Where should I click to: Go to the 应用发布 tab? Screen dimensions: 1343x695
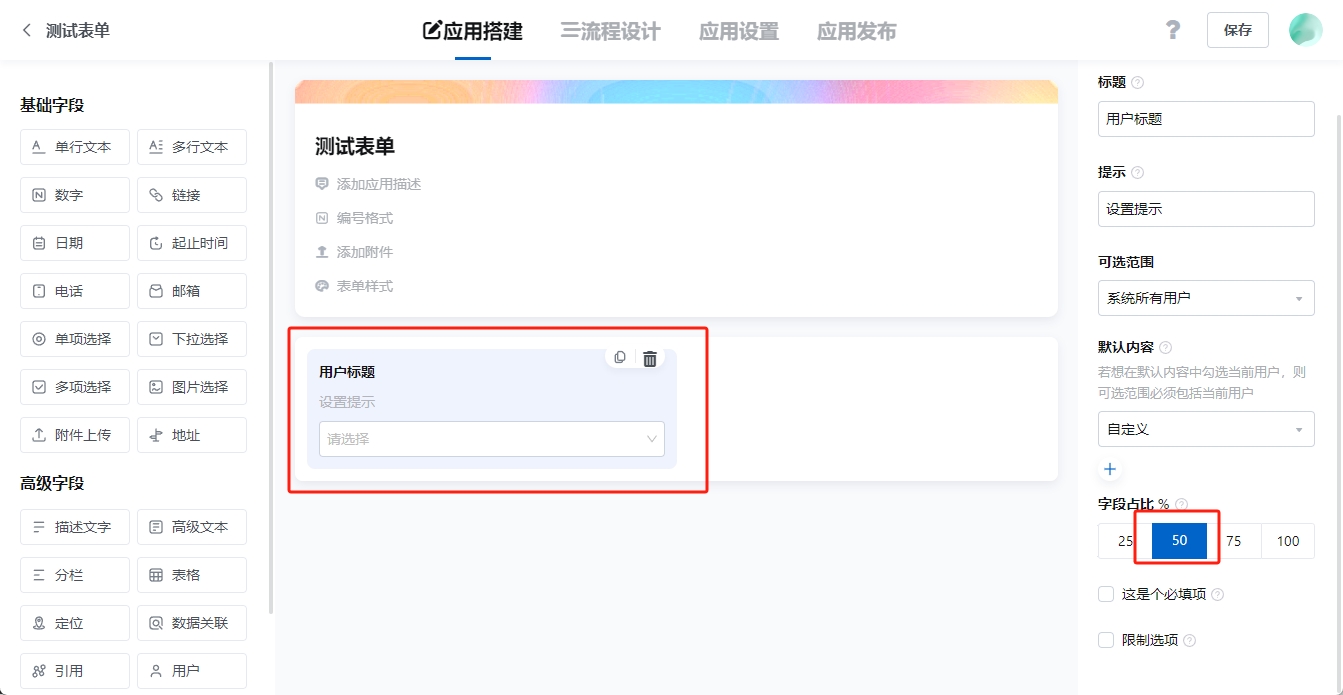(x=856, y=31)
